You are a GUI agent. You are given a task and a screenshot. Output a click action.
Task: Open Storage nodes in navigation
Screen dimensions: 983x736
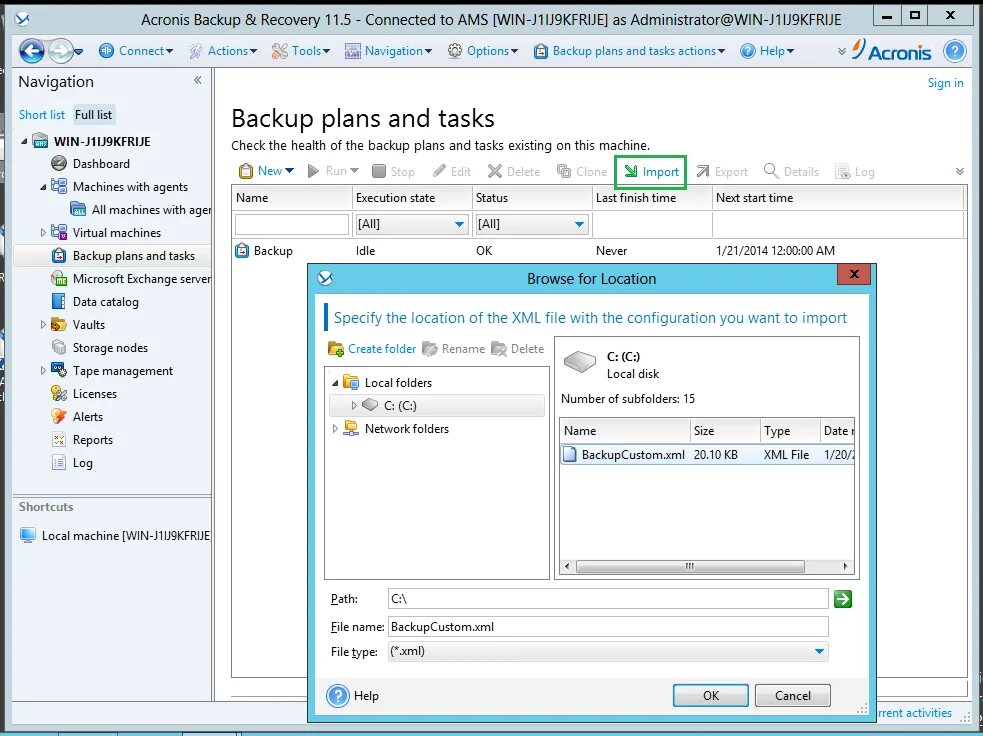[x=110, y=348]
